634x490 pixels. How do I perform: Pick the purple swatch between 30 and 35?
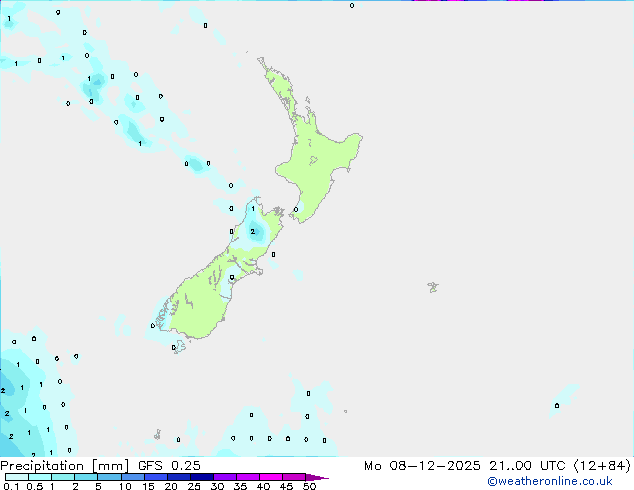point(225,477)
